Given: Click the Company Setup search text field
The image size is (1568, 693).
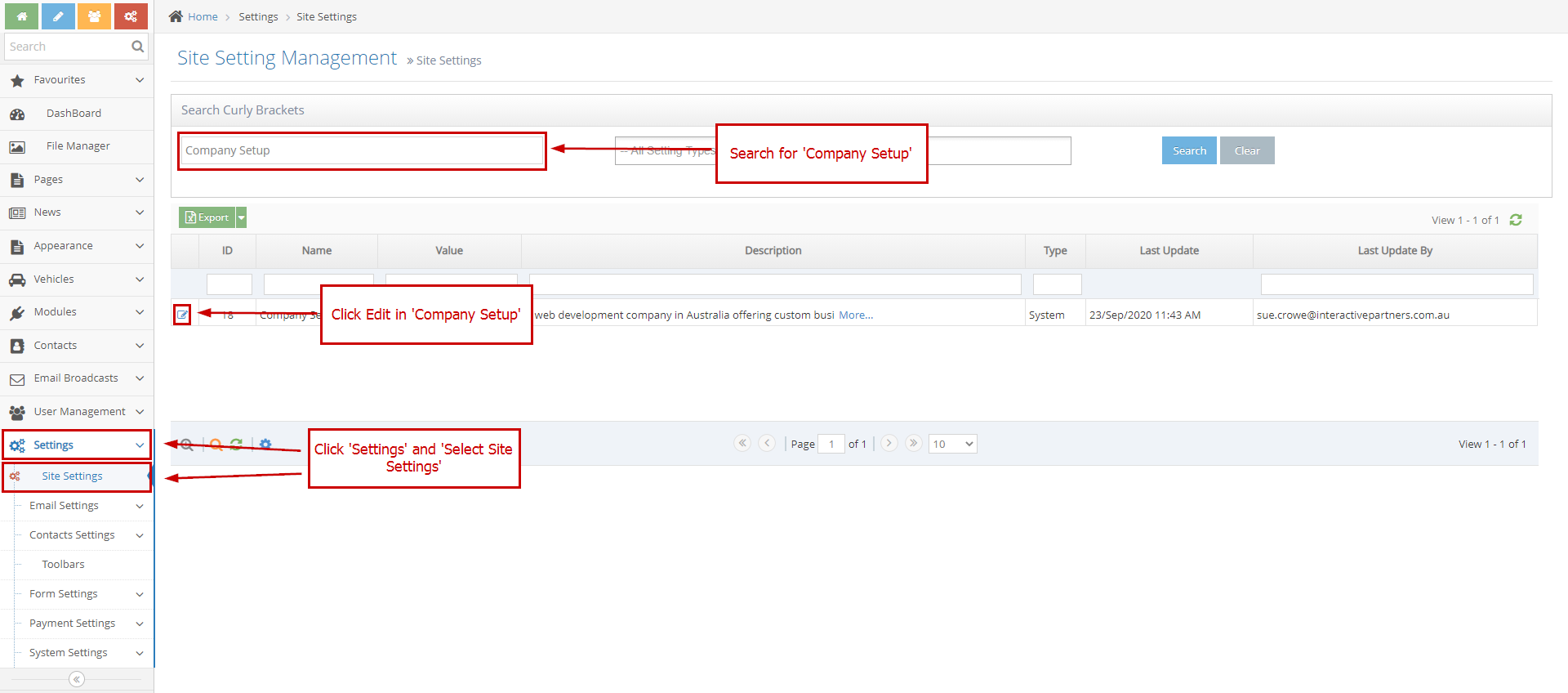Looking at the screenshot, I should tap(362, 150).
